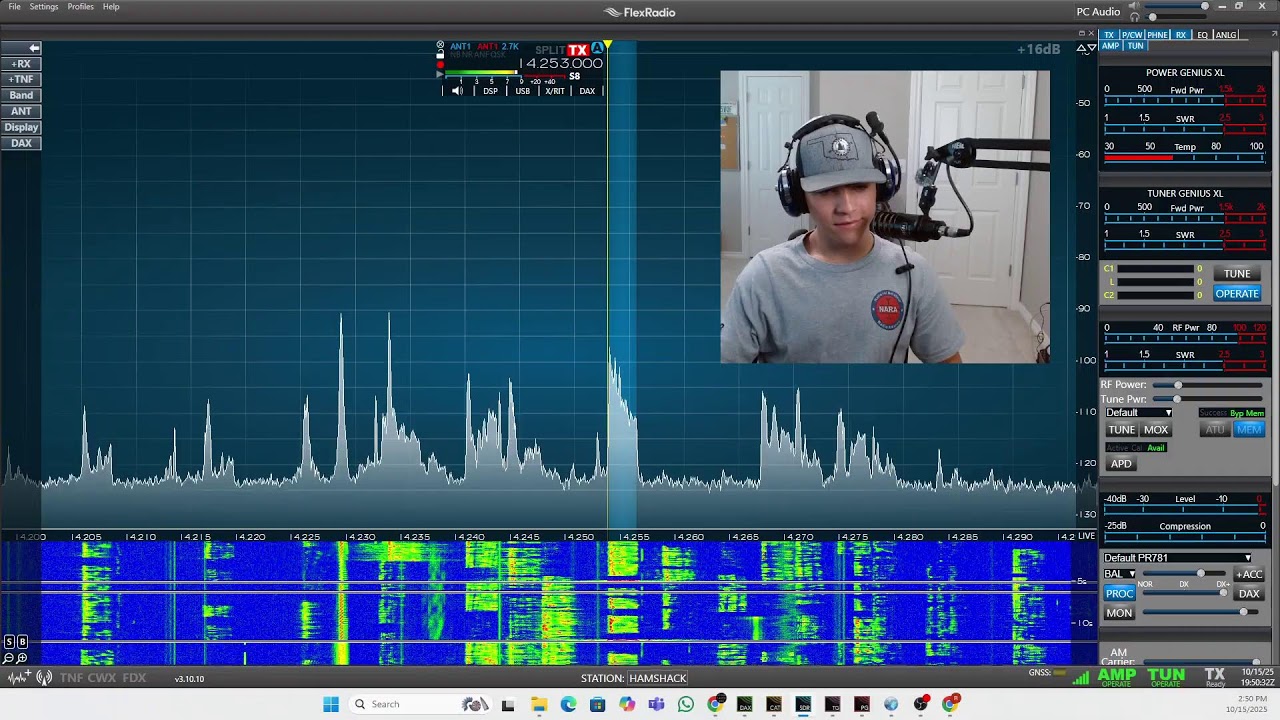Open Windows Start menu

[x=331, y=704]
